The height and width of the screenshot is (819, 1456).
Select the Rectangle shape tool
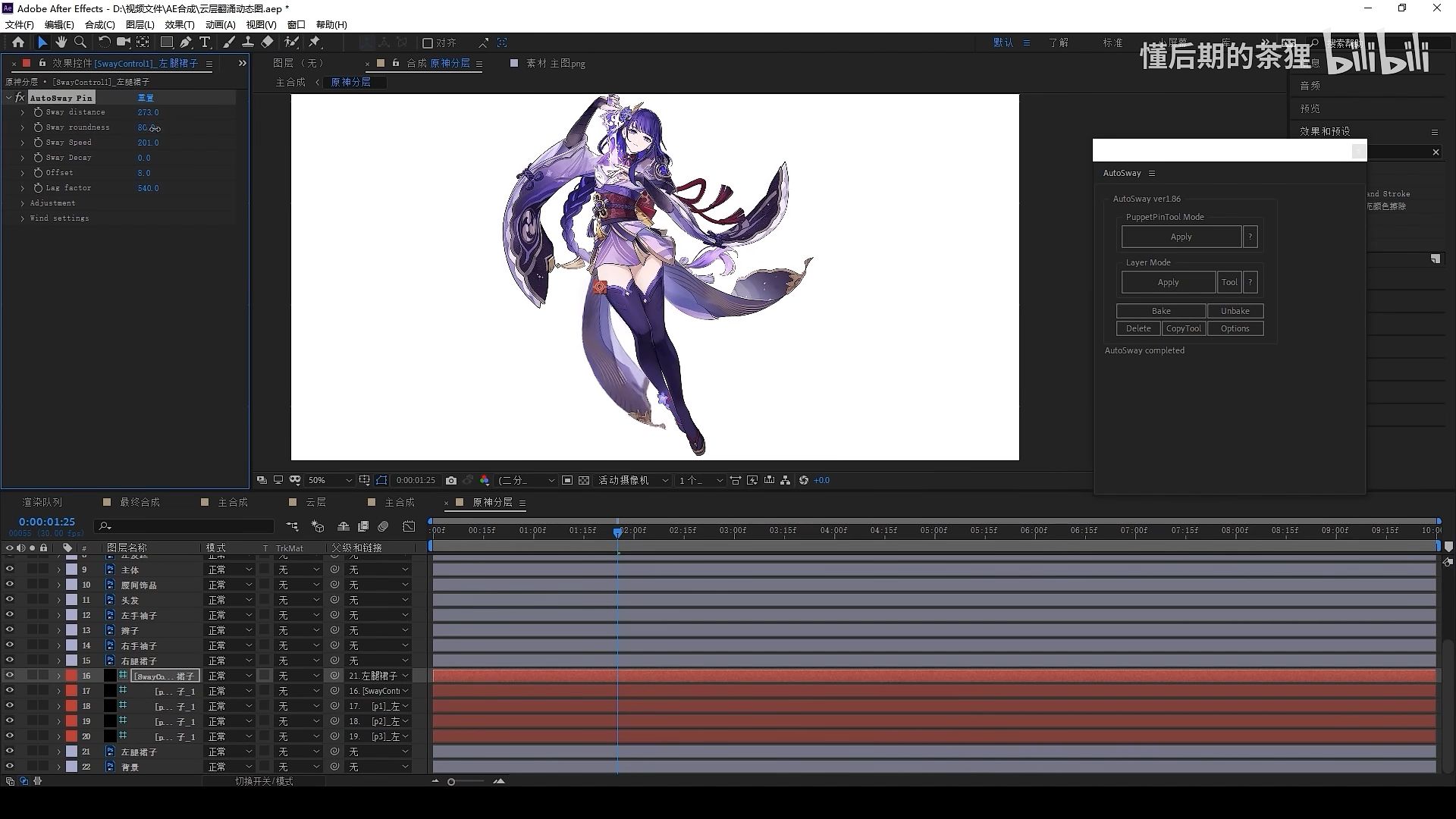point(167,42)
